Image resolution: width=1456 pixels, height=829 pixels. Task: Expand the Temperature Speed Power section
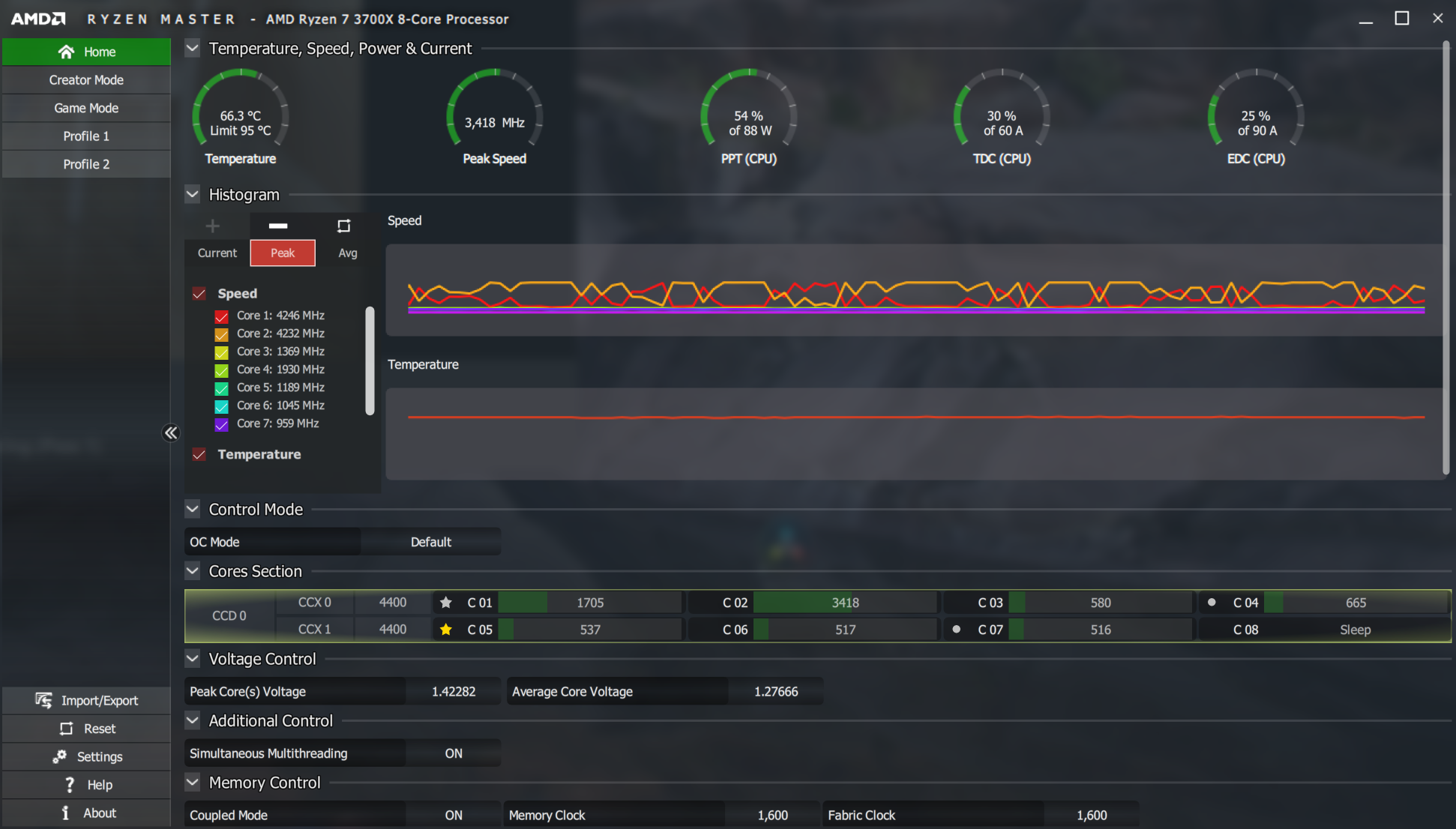point(193,48)
